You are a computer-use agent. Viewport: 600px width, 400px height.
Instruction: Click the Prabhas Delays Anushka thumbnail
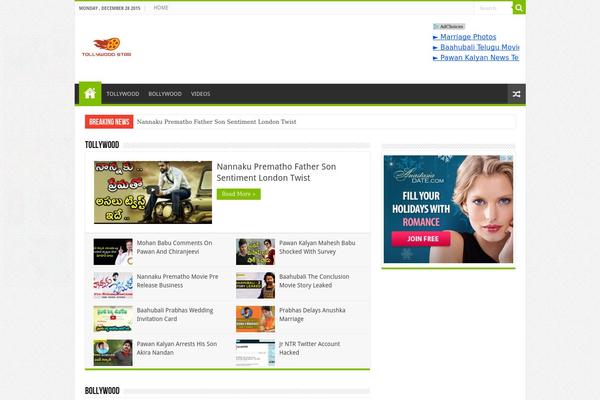[x=256, y=319]
